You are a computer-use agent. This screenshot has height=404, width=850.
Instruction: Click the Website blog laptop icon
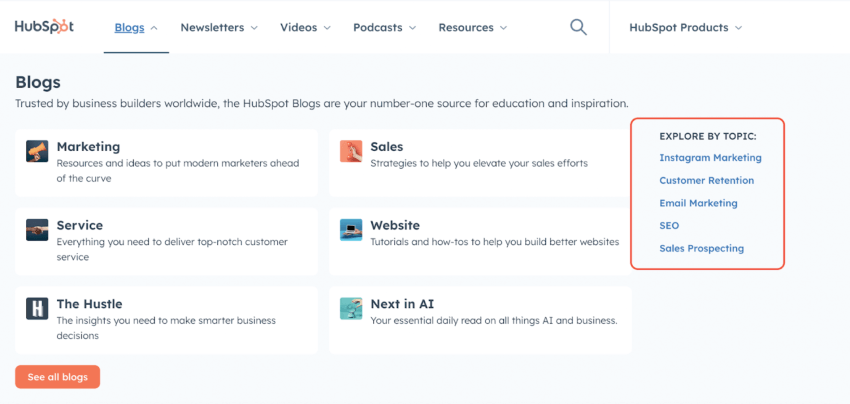(x=350, y=230)
